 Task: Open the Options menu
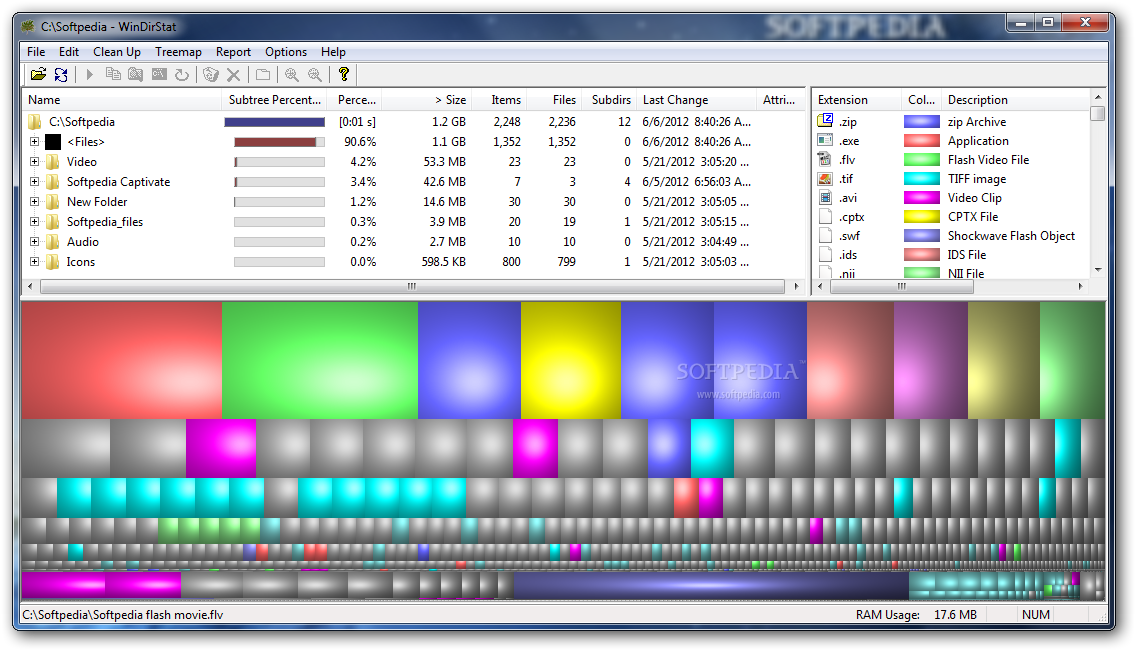[286, 52]
